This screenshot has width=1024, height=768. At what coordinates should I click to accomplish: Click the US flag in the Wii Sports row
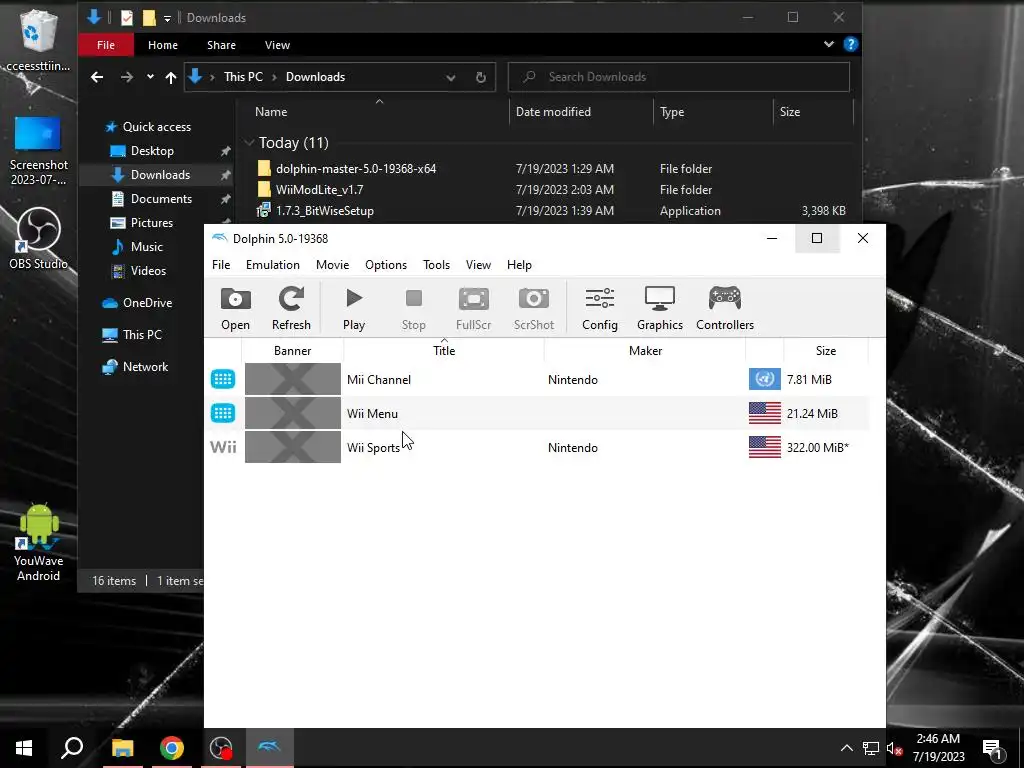pos(765,447)
